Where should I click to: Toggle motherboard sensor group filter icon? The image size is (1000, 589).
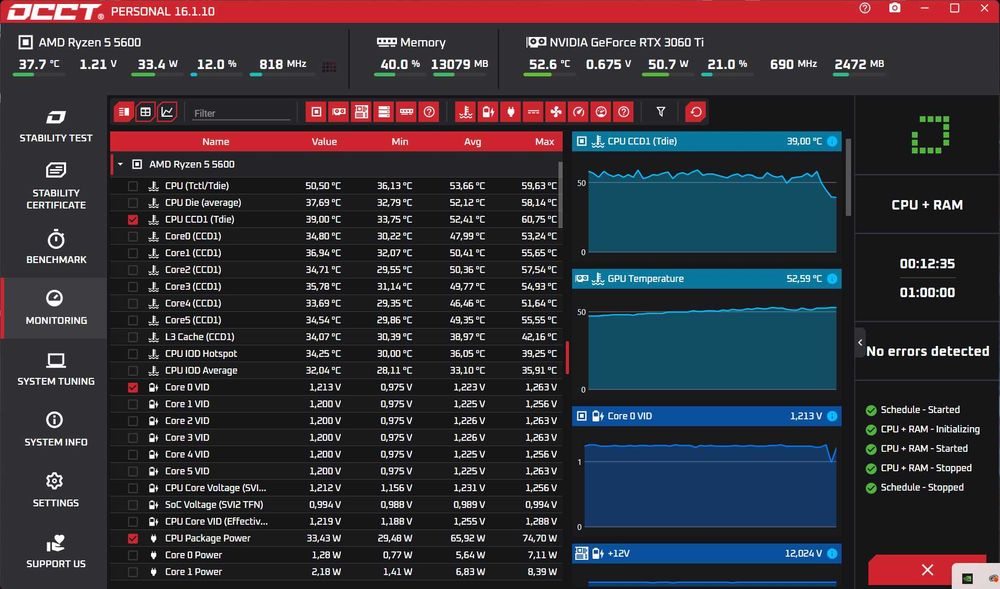[x=361, y=112]
